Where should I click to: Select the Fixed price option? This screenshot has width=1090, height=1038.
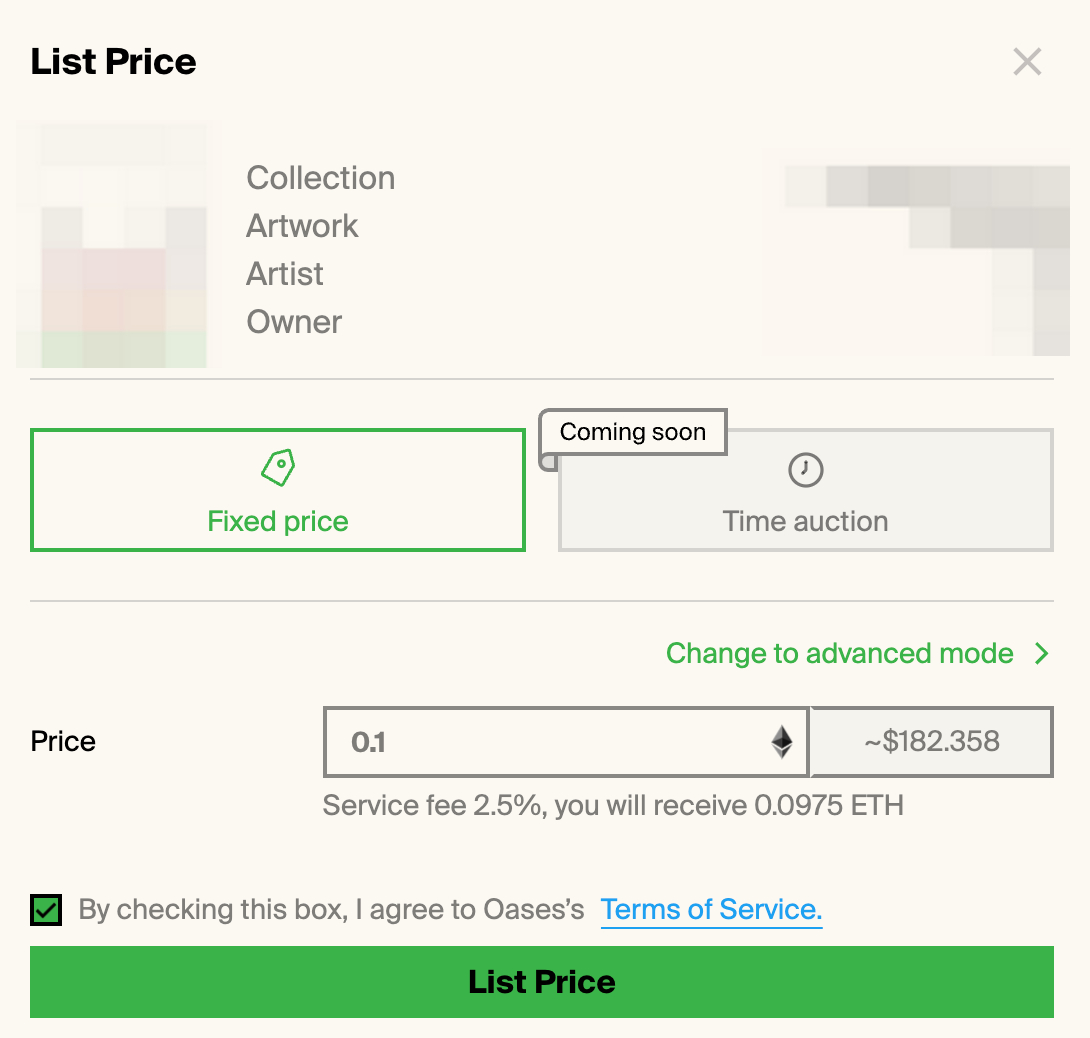coord(278,490)
